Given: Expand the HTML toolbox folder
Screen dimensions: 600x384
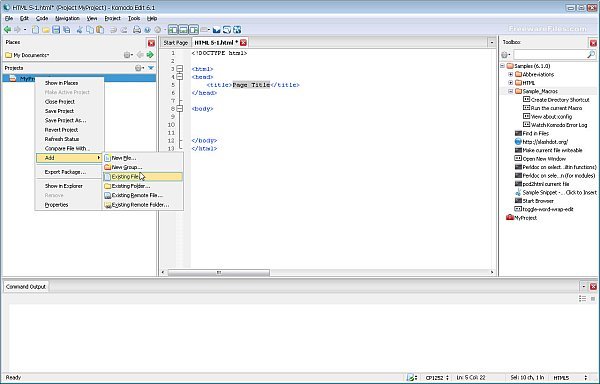Looking at the screenshot, I should click(510, 83).
